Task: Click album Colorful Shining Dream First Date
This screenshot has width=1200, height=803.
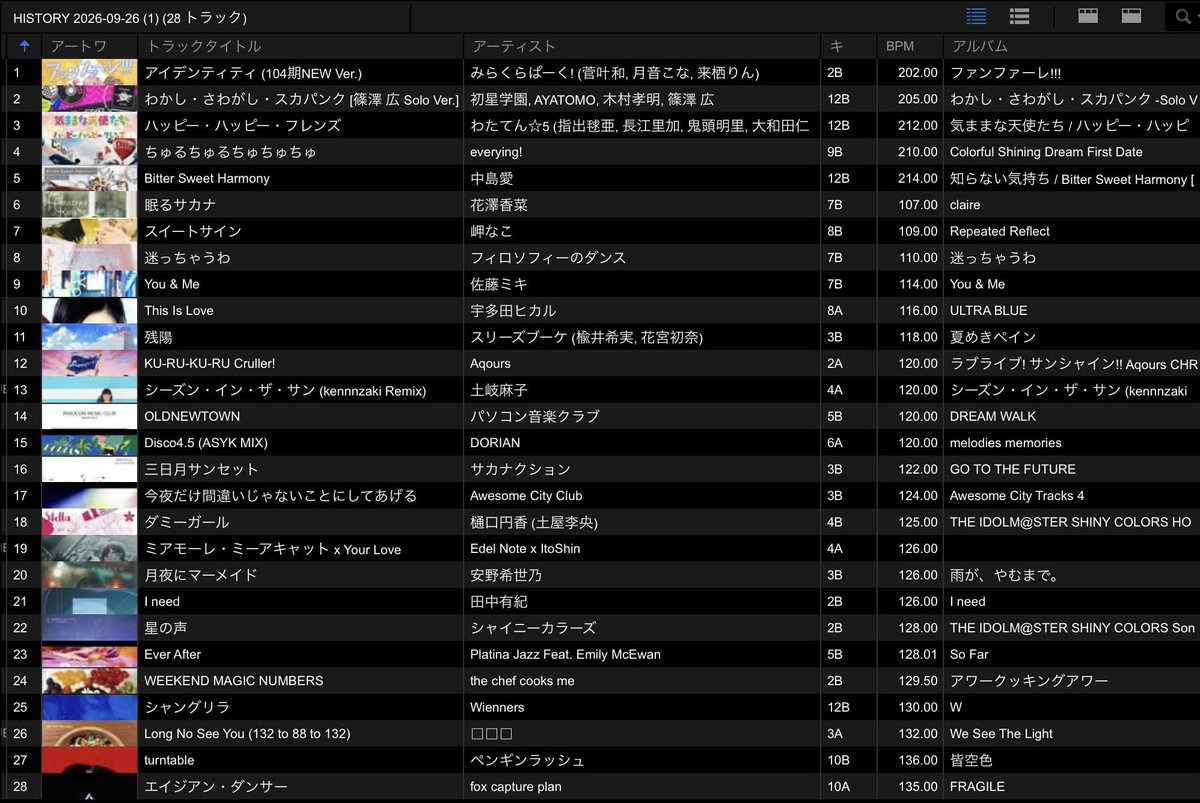Action: click(1046, 152)
